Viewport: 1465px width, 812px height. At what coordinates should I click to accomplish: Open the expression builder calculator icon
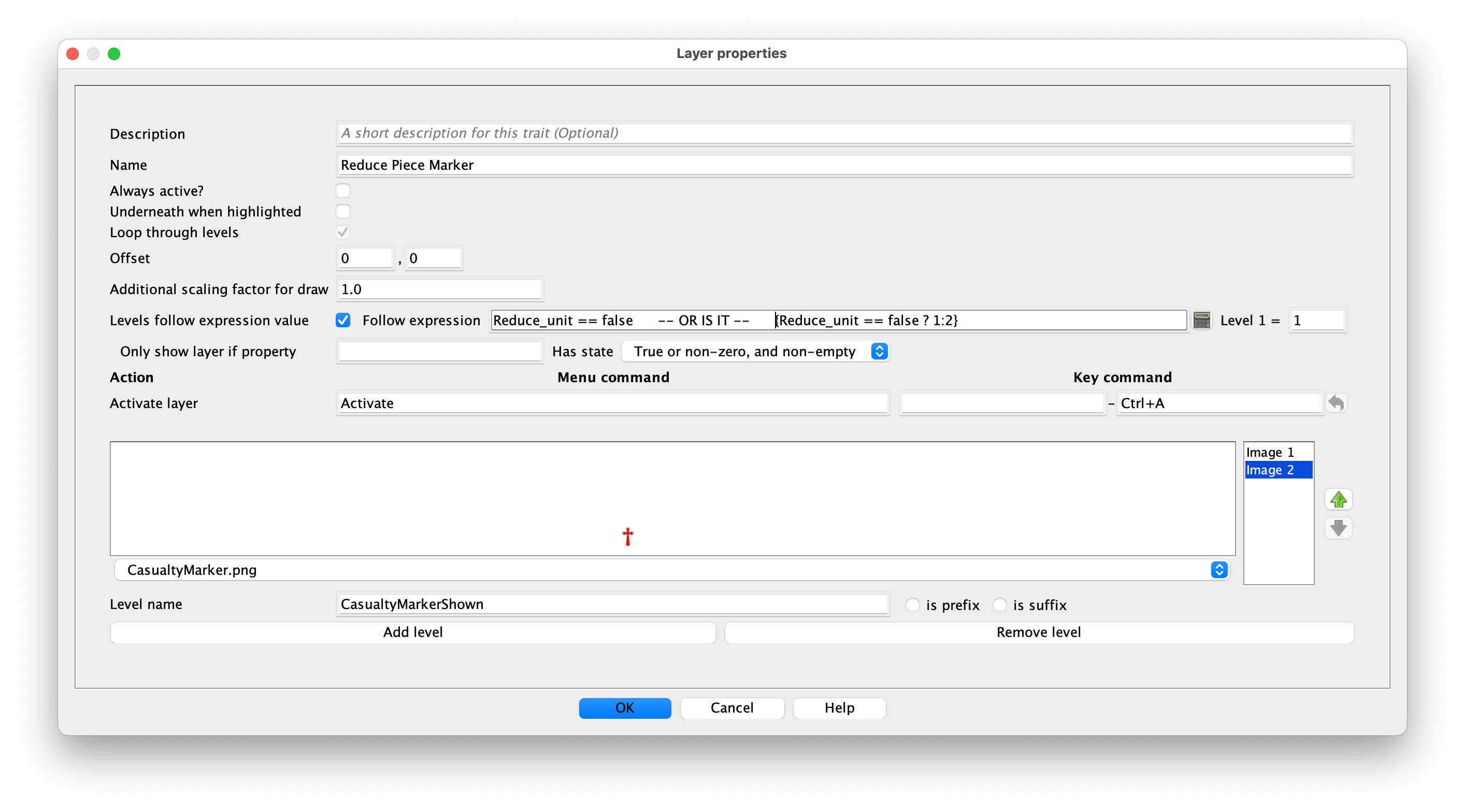[1201, 320]
